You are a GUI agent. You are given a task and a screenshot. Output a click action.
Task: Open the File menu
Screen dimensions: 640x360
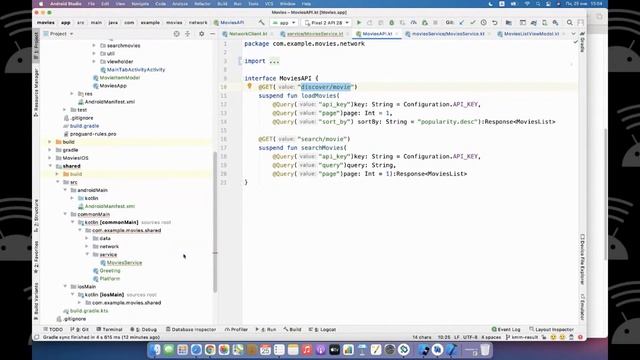pyautogui.click(x=91, y=4)
